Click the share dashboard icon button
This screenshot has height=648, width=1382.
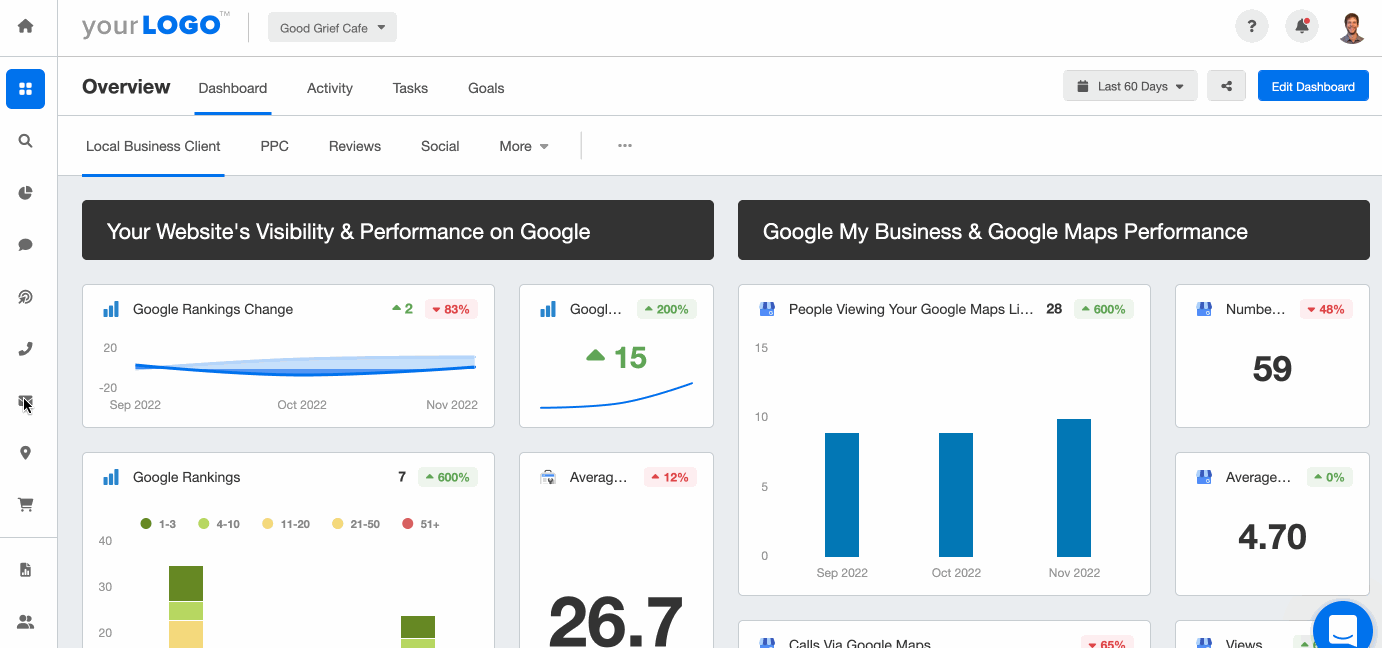coord(1226,86)
